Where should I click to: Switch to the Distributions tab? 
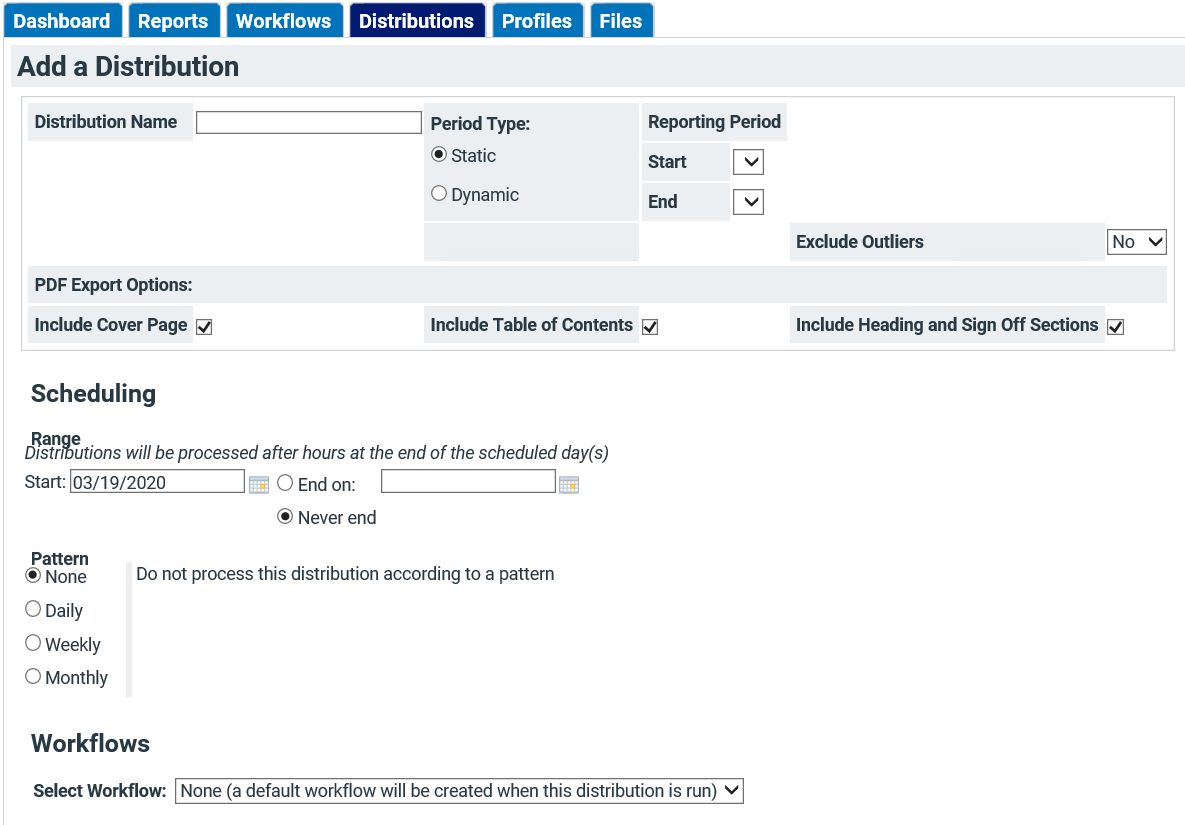[416, 20]
